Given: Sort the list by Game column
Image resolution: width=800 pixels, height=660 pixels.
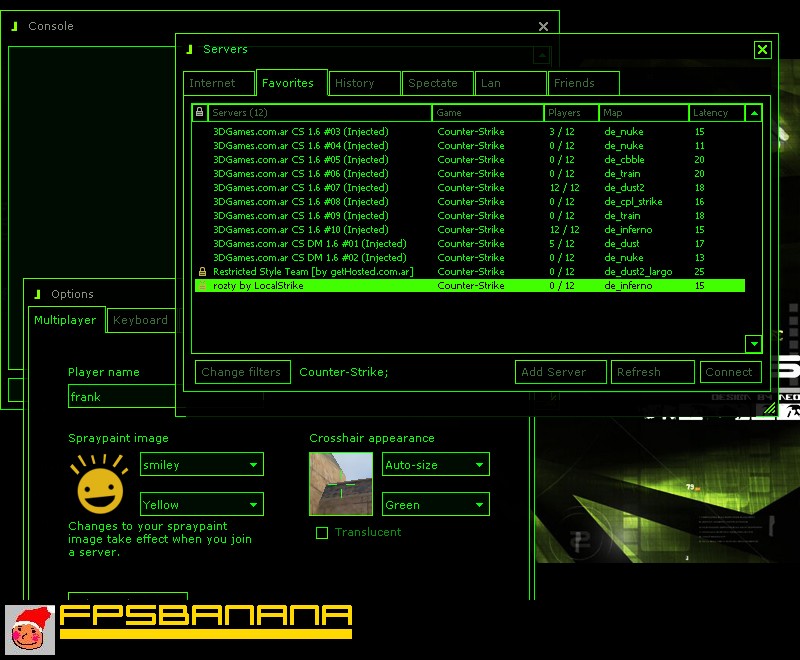Looking at the screenshot, I should coord(488,113).
